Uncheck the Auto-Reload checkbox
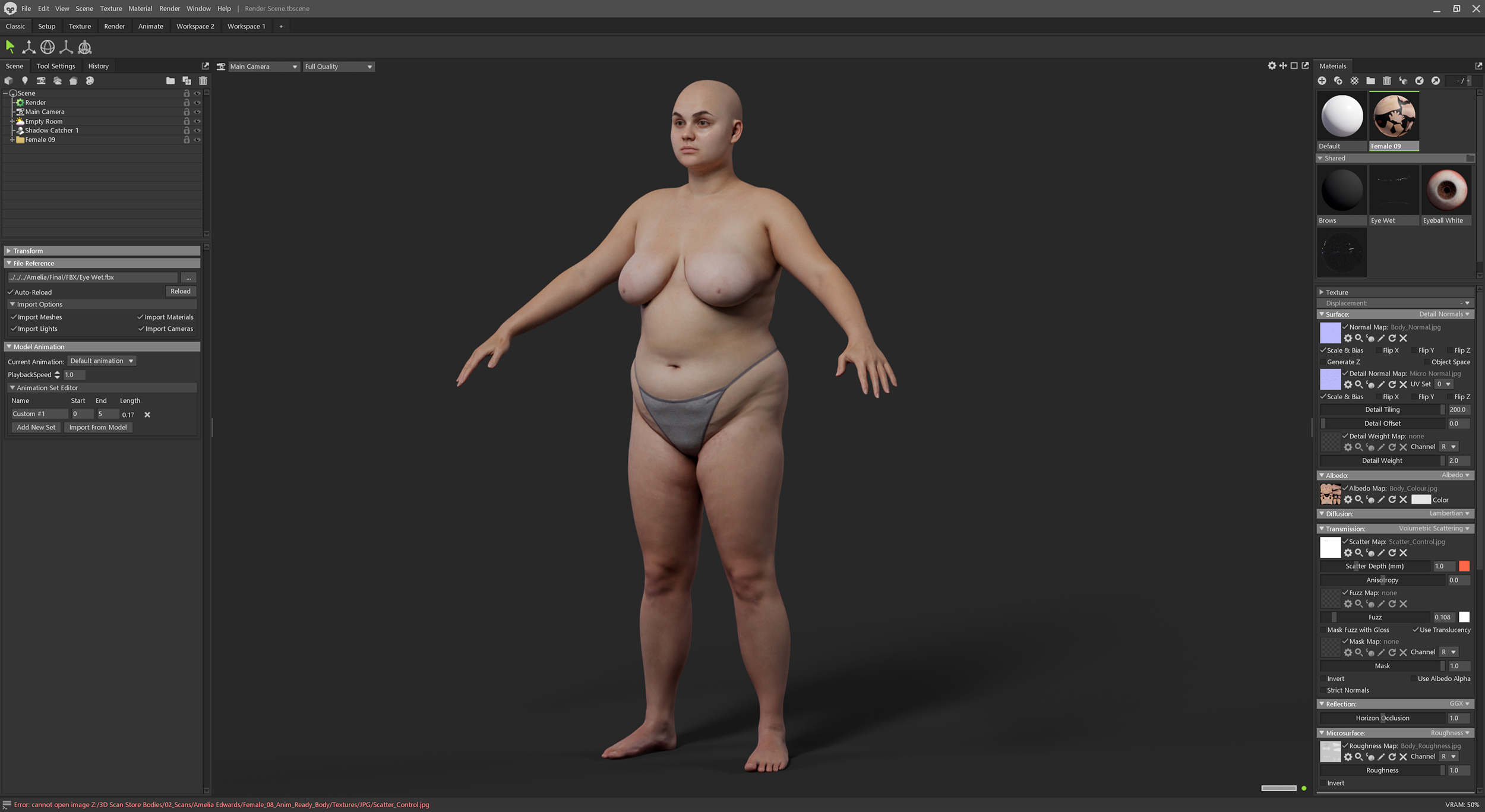The width and height of the screenshot is (1485, 812). tap(11, 292)
